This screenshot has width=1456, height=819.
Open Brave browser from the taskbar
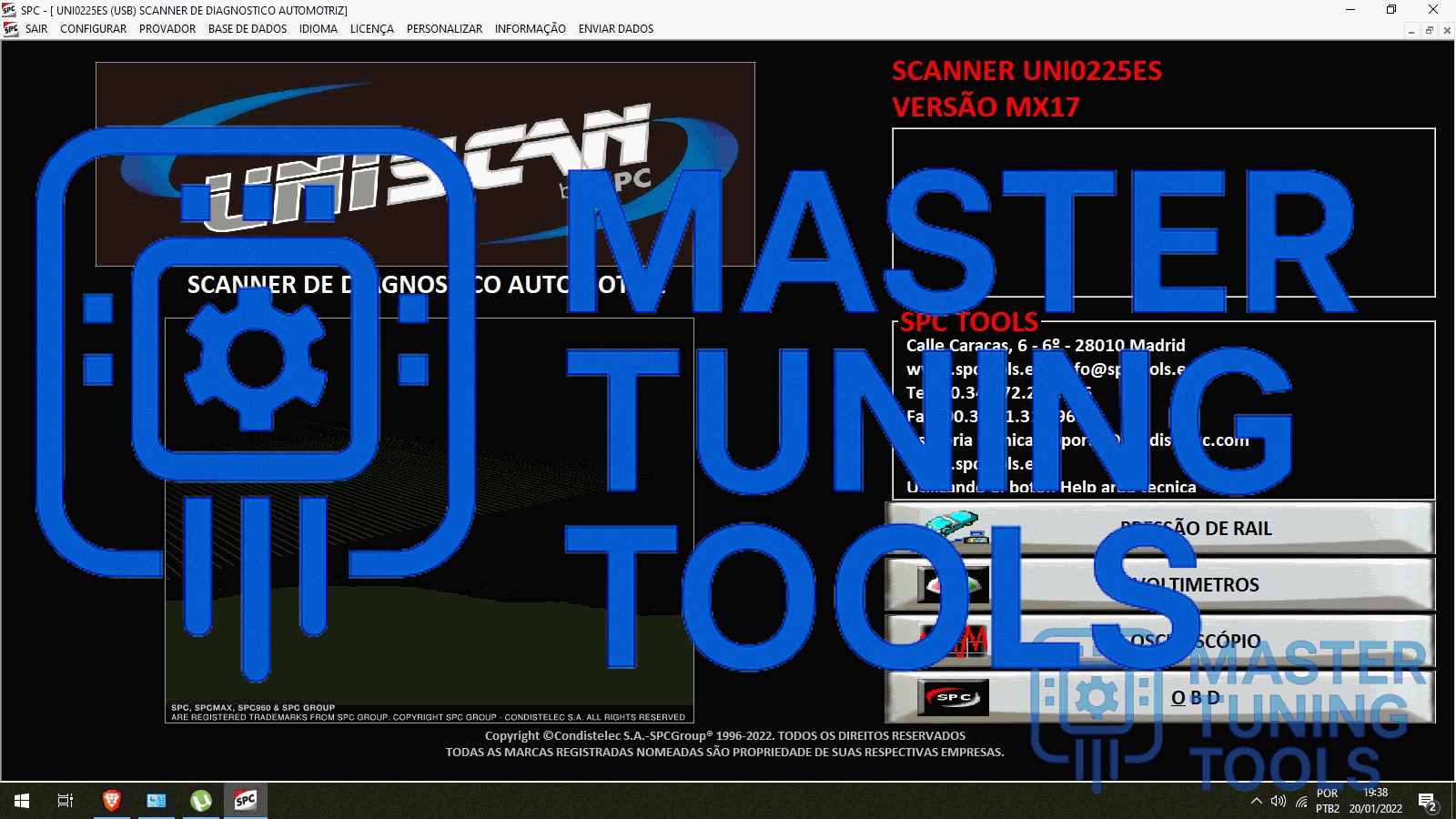pos(112,801)
